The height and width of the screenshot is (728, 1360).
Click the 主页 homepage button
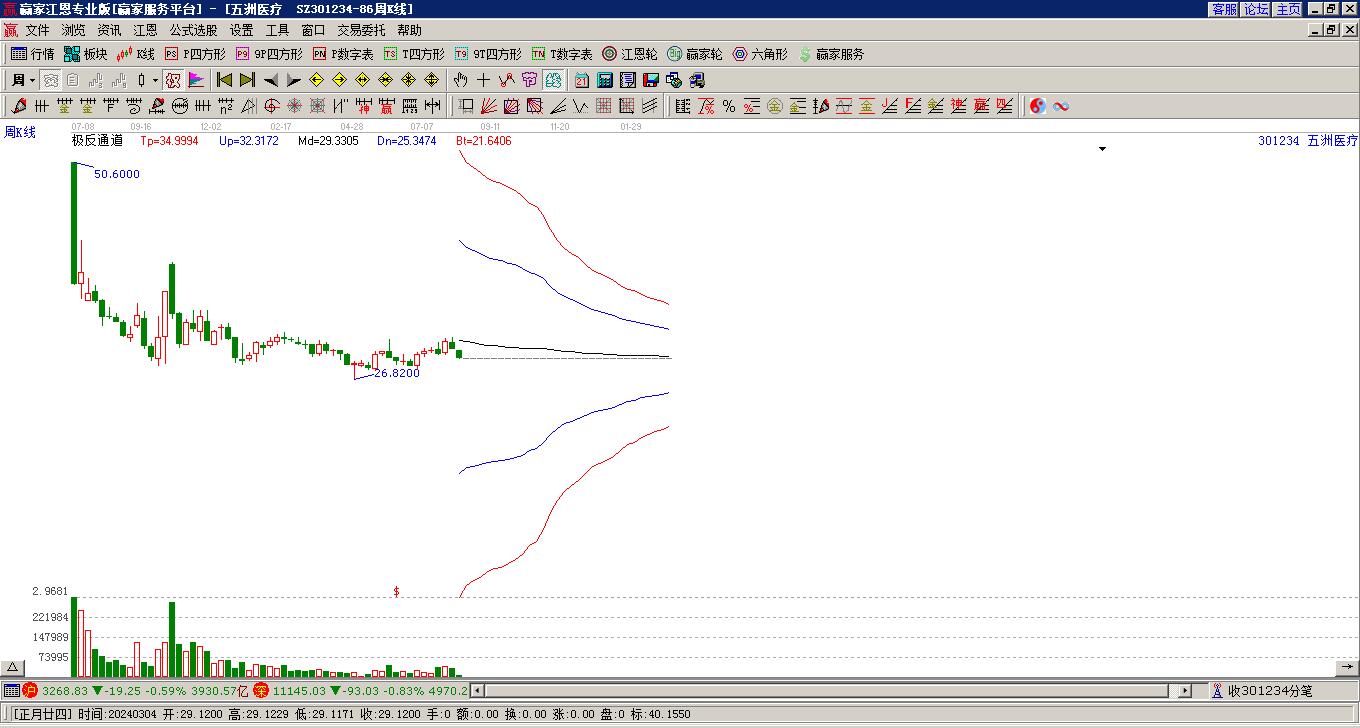[1288, 9]
